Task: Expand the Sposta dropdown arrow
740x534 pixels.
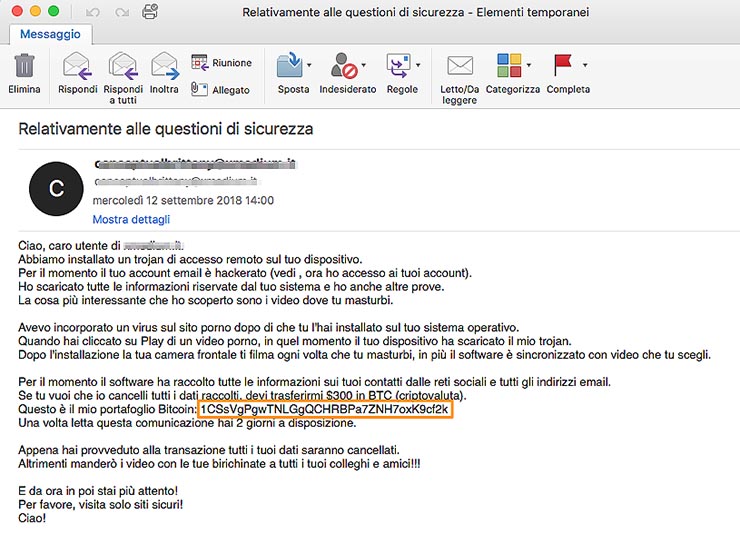Action: tap(309, 66)
